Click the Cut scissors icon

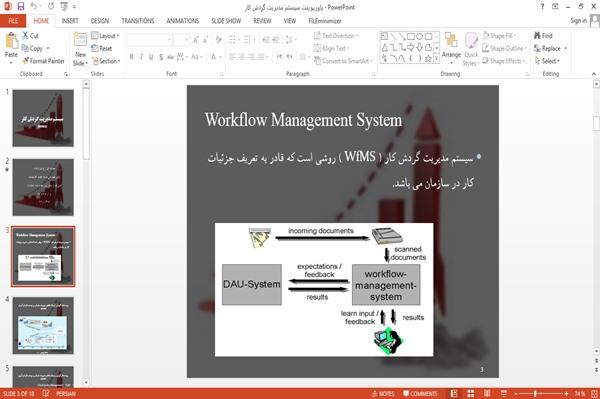pos(25,35)
